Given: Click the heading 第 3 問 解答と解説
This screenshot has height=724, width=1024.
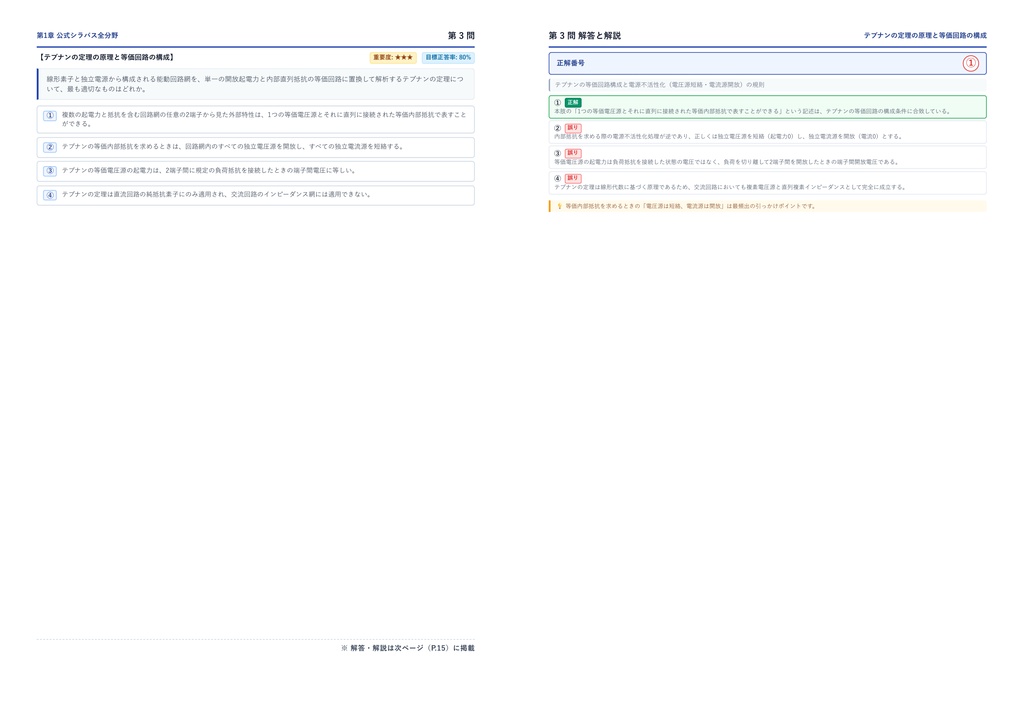Looking at the screenshot, I should pyautogui.click(x=584, y=35).
